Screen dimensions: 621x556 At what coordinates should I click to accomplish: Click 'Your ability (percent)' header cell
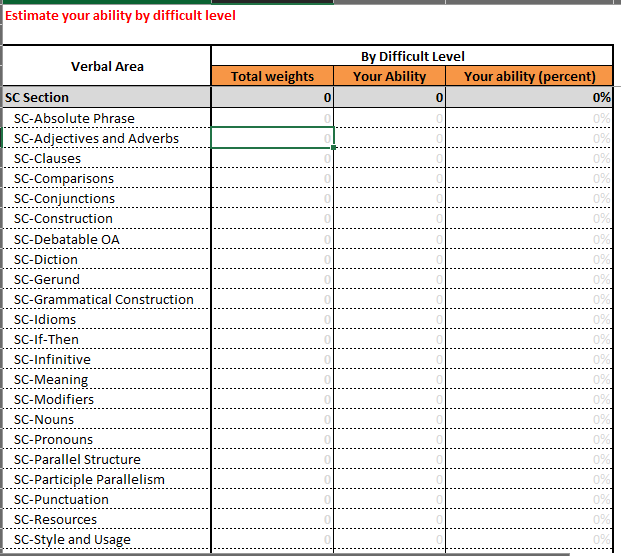tap(529, 76)
